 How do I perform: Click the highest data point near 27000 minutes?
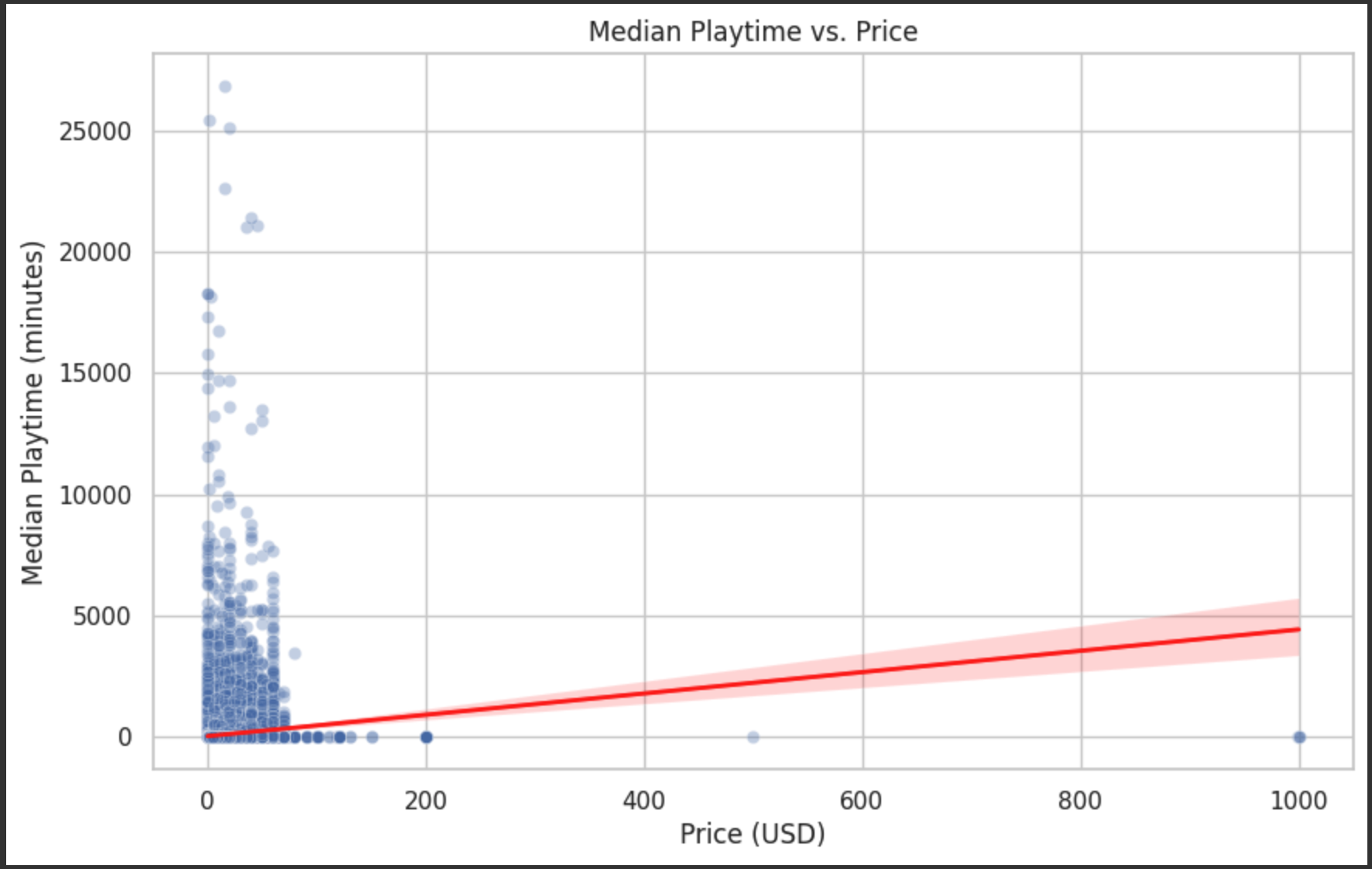click(x=225, y=87)
